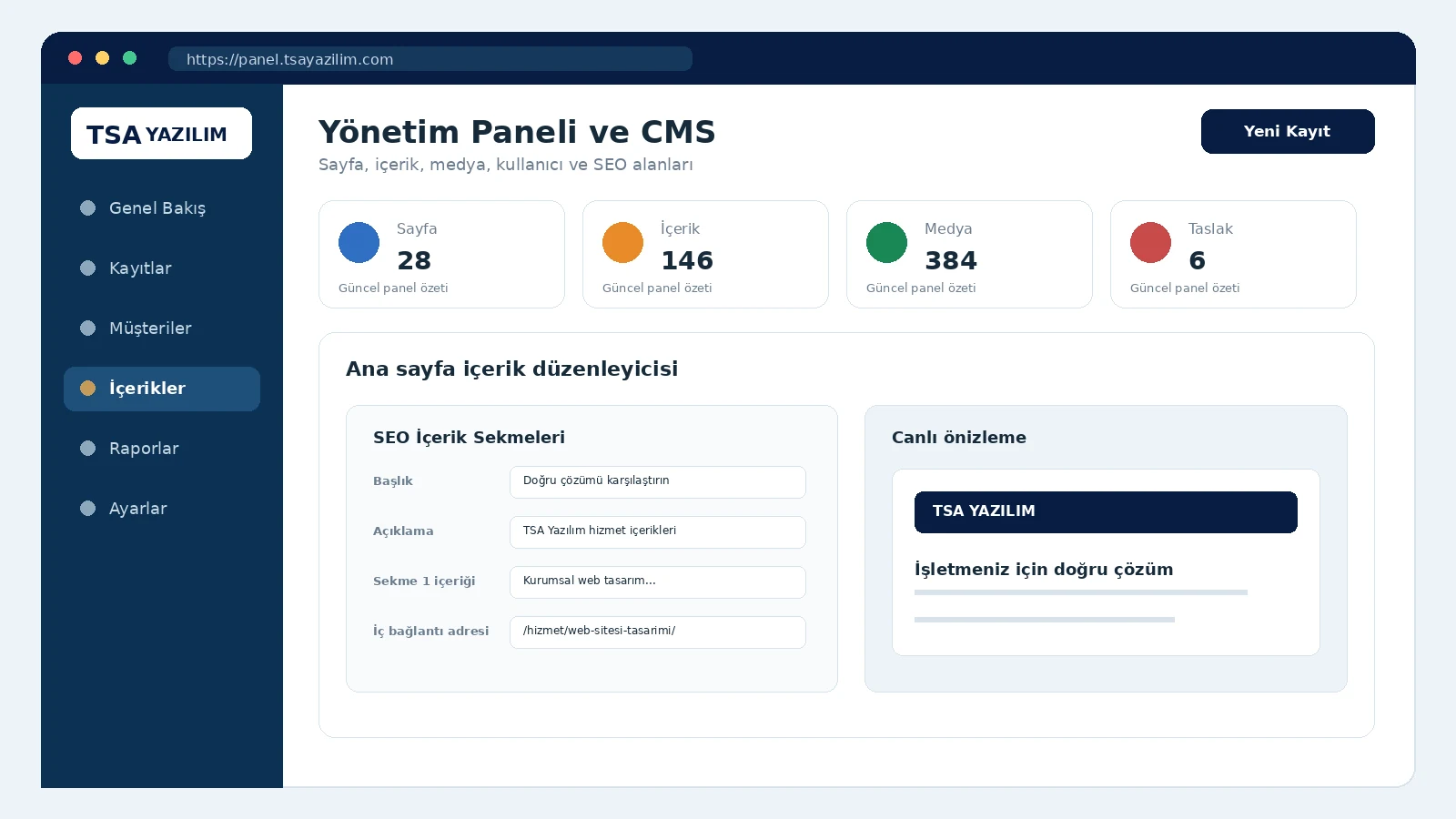
Task: Click the 'Başlık' field label
Action: [x=393, y=481]
